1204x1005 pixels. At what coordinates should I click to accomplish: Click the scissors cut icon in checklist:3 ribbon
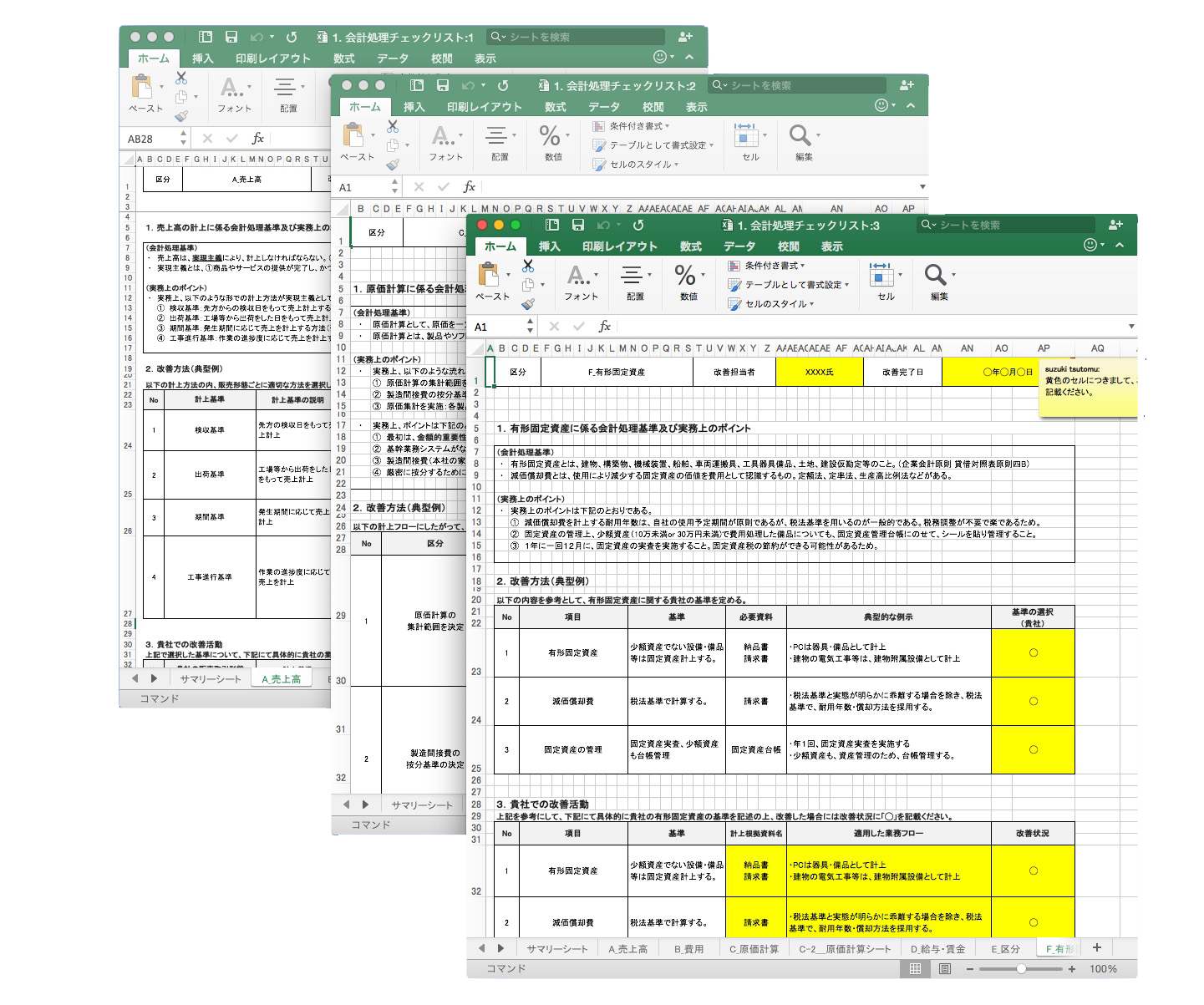[528, 266]
